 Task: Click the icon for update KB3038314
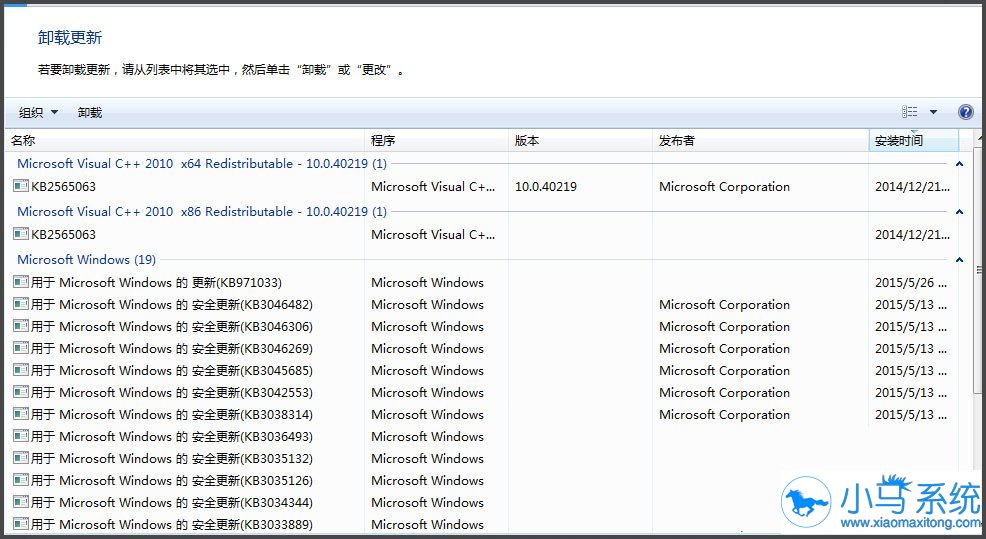(21, 414)
